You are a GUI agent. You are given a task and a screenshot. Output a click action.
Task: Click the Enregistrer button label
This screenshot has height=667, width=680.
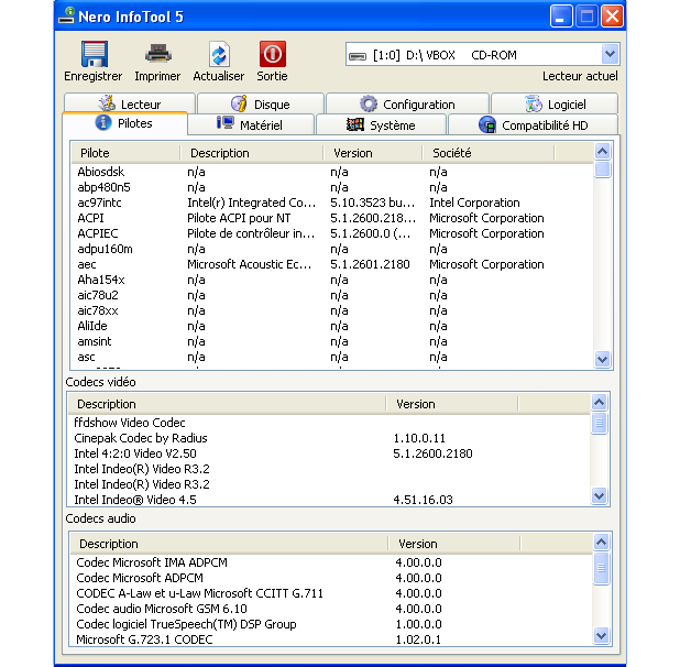pos(93,76)
